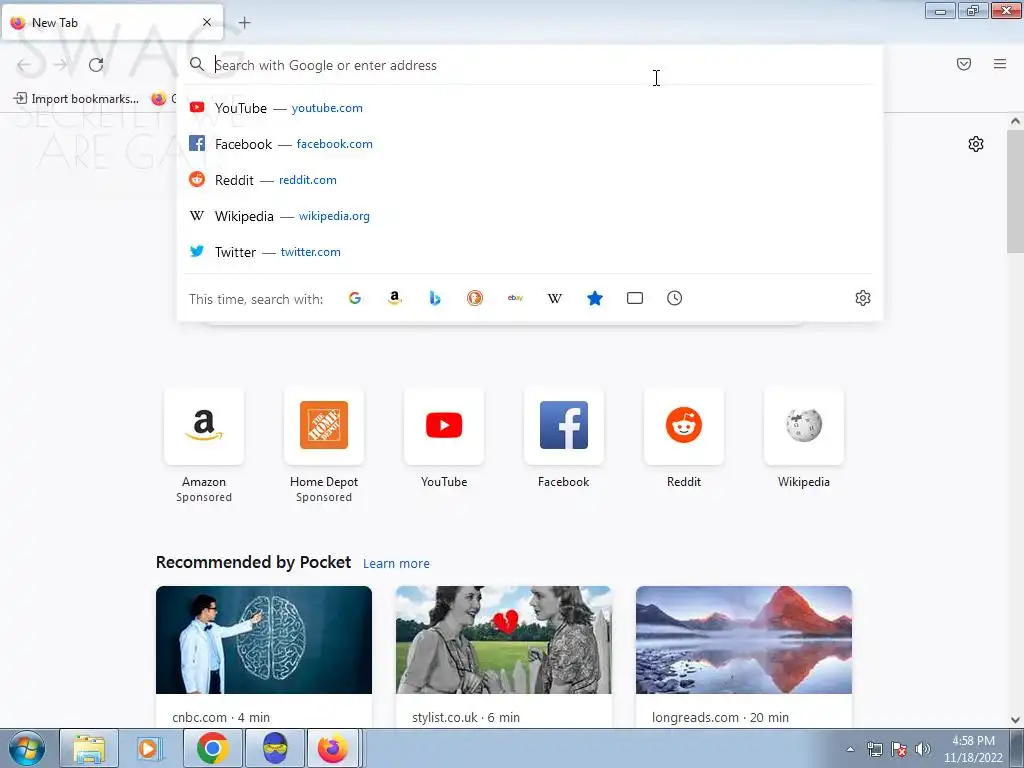Image resolution: width=1024 pixels, height=768 pixels.
Task: Click scrollbar up arrow
Action: tap(1015, 121)
